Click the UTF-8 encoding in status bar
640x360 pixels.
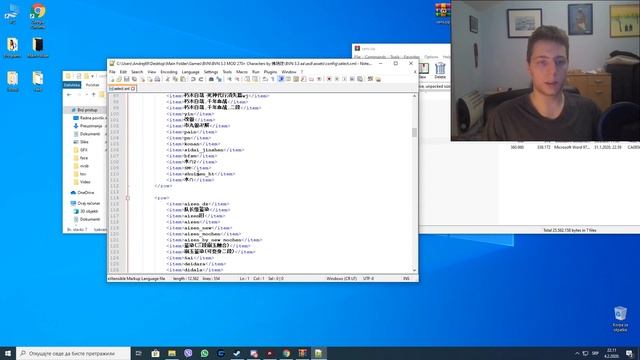click(x=369, y=278)
